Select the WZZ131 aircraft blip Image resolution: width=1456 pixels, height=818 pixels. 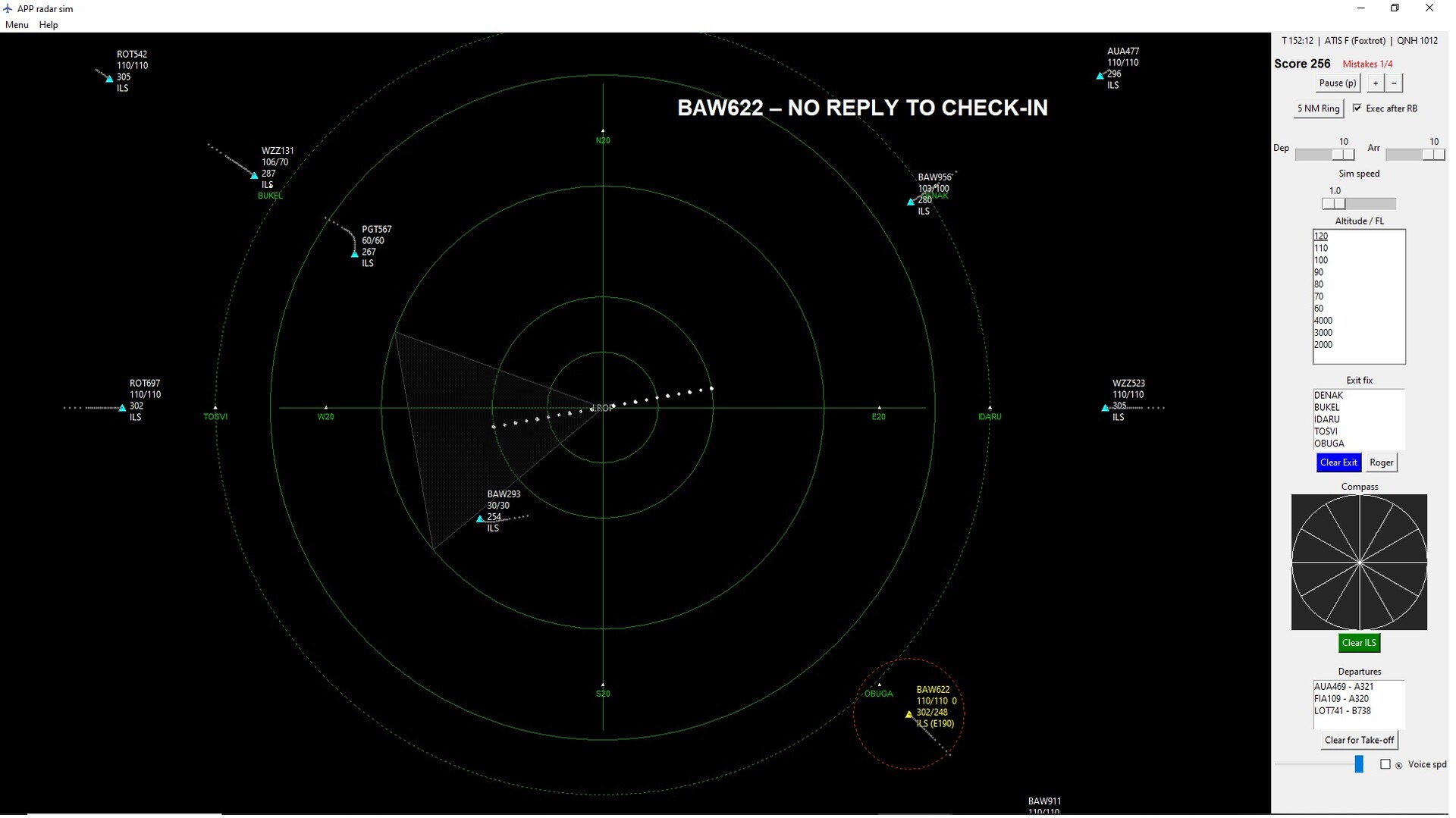tap(254, 175)
